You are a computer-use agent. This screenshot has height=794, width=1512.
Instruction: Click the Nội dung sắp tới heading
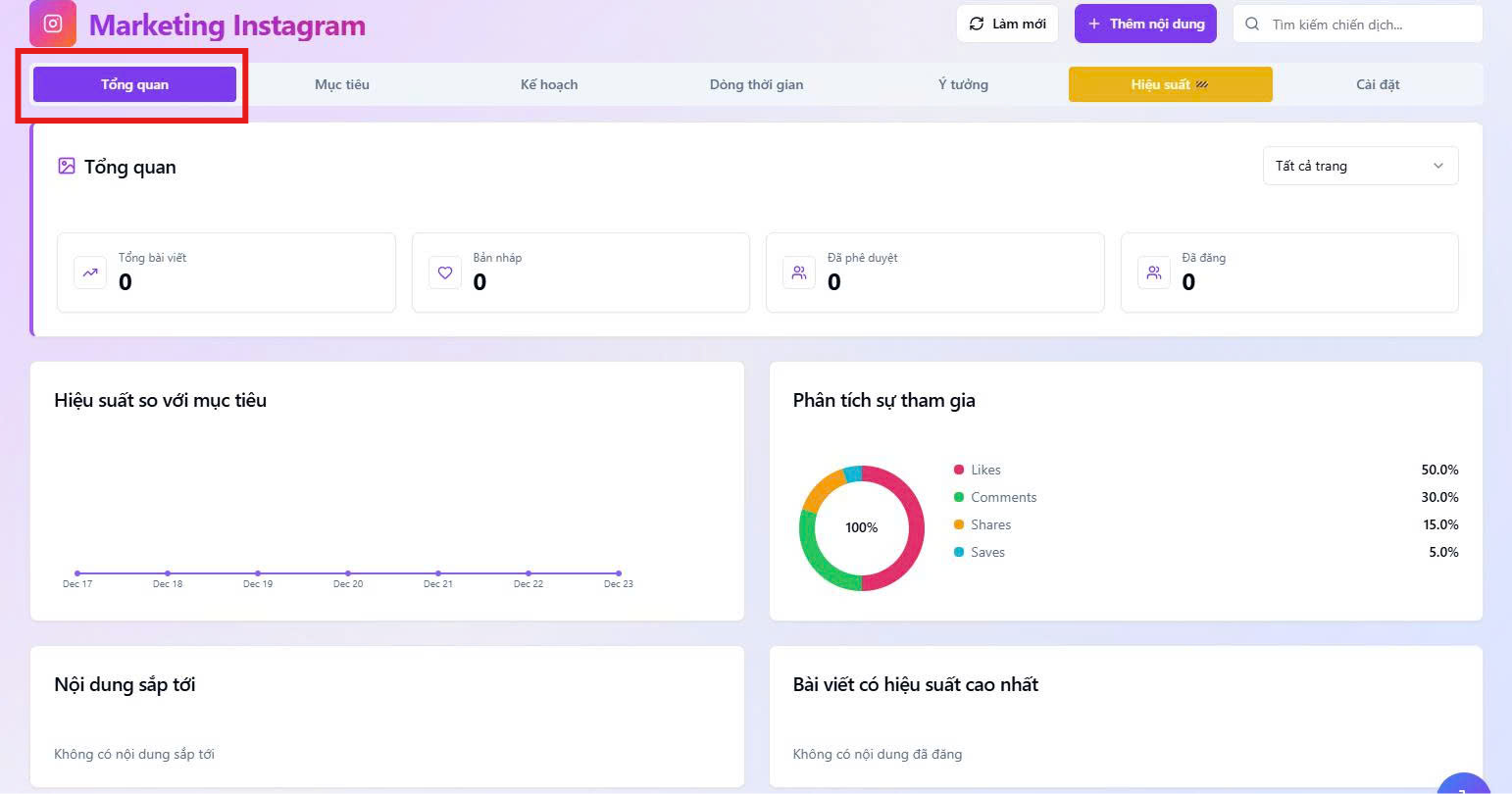tap(125, 684)
